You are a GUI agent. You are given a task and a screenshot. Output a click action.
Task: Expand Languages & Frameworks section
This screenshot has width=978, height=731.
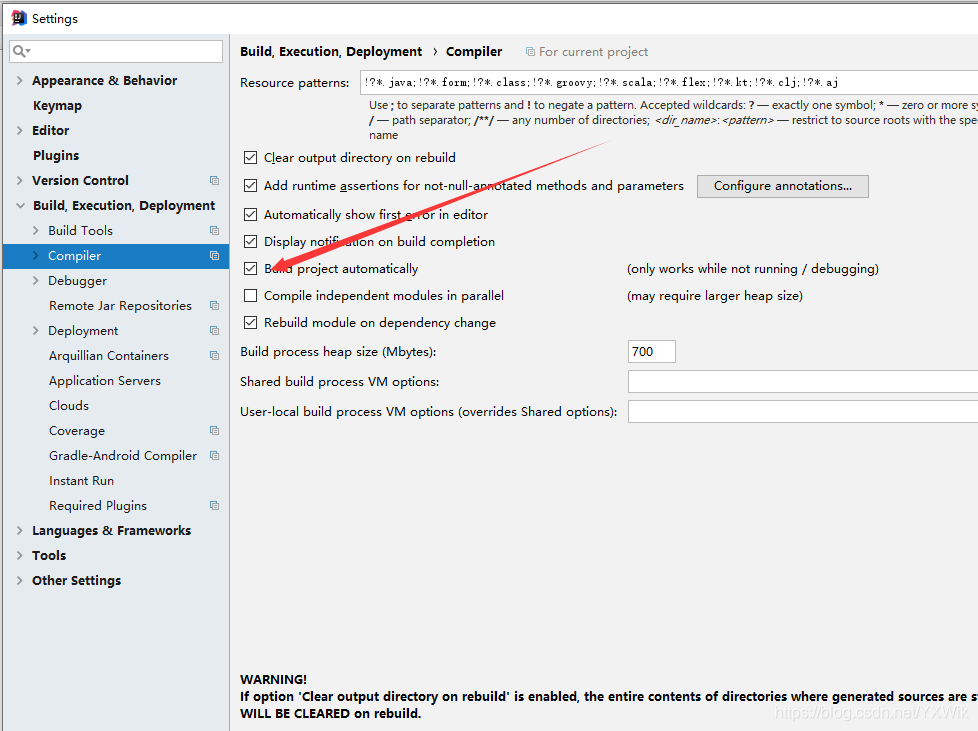19,530
